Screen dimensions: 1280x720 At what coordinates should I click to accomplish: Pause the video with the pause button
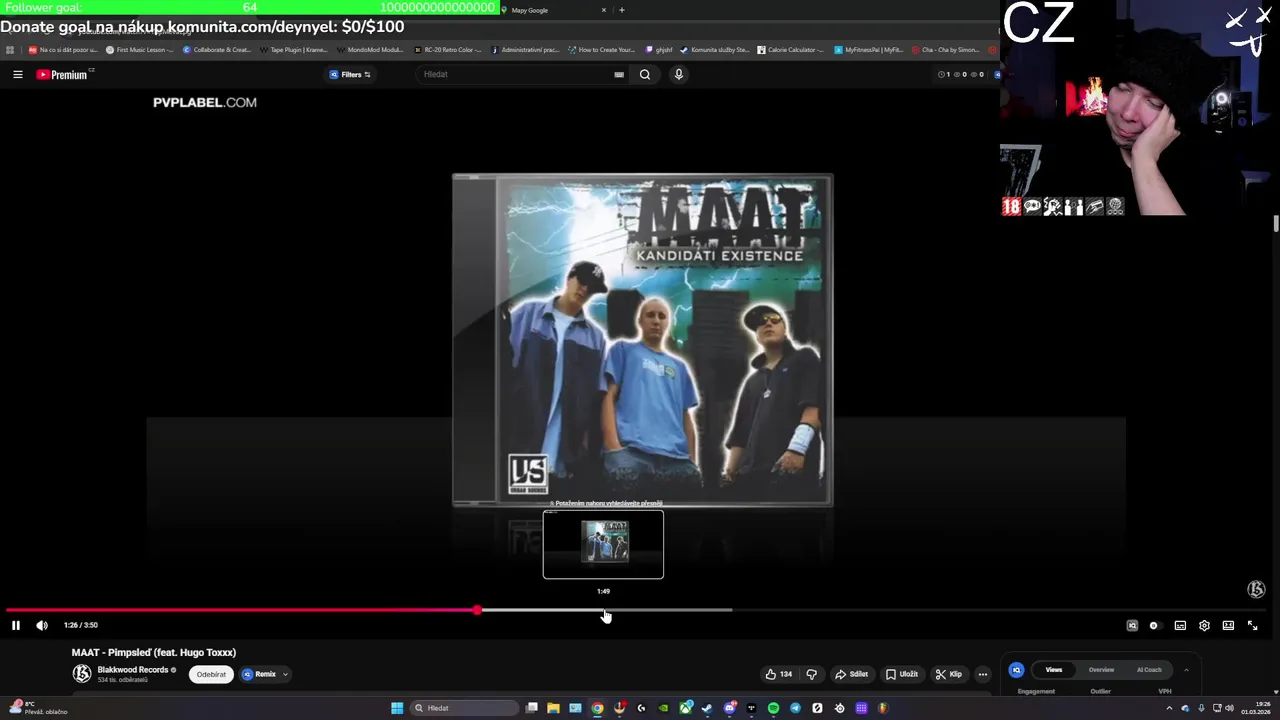click(16, 625)
